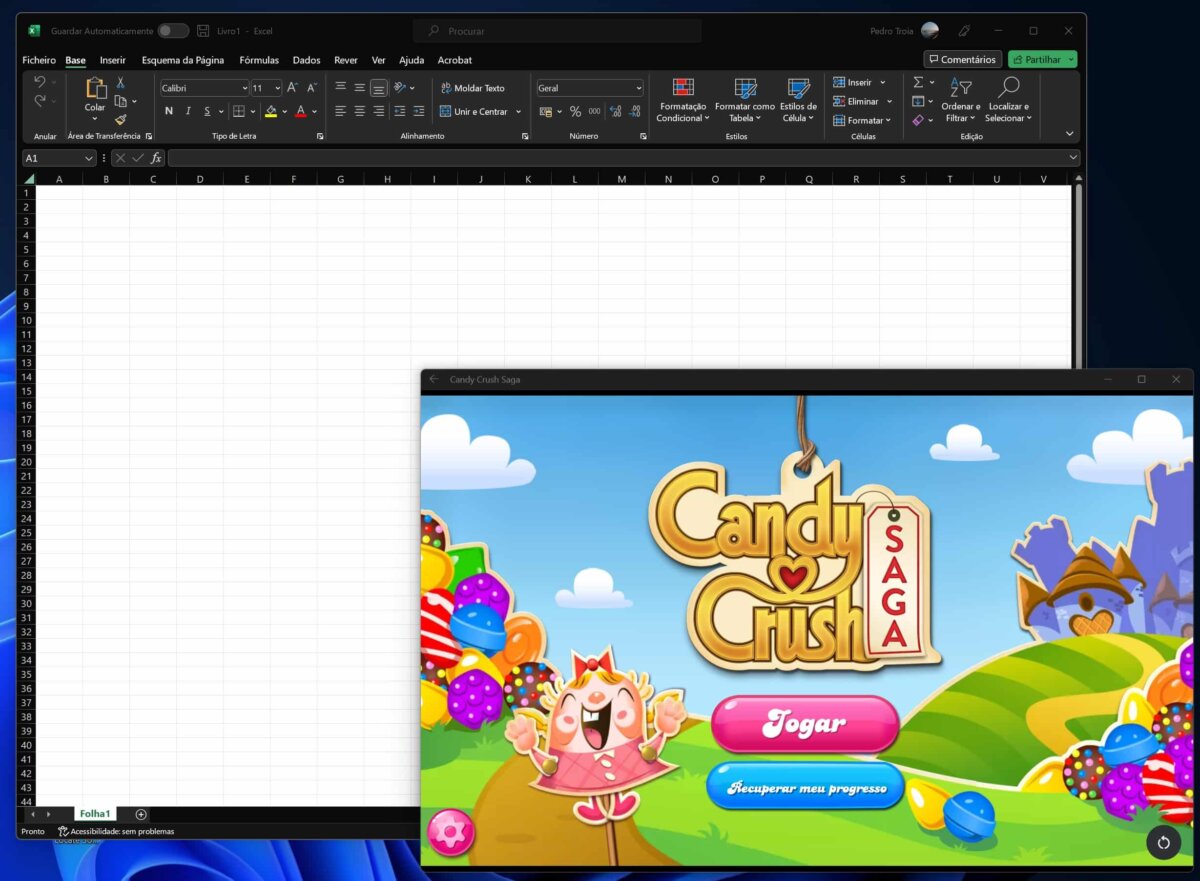Open the Ficheiro menu
The image size is (1200, 881).
click(39, 60)
